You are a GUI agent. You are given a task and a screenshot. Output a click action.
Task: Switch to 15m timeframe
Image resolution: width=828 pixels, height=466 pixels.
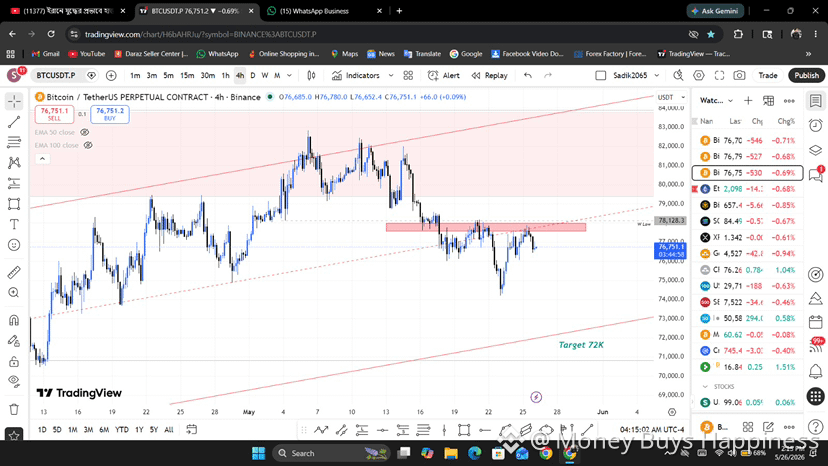point(187,76)
